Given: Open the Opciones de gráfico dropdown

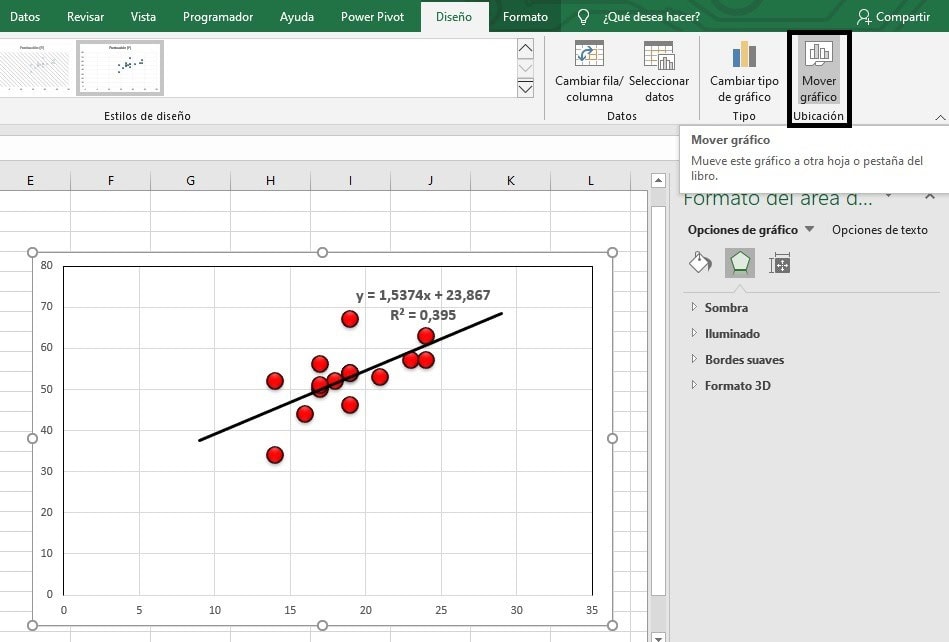Looking at the screenshot, I should [x=811, y=229].
